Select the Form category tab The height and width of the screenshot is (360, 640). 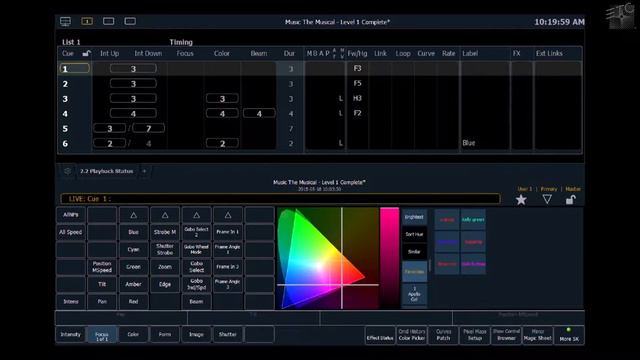pos(165,334)
